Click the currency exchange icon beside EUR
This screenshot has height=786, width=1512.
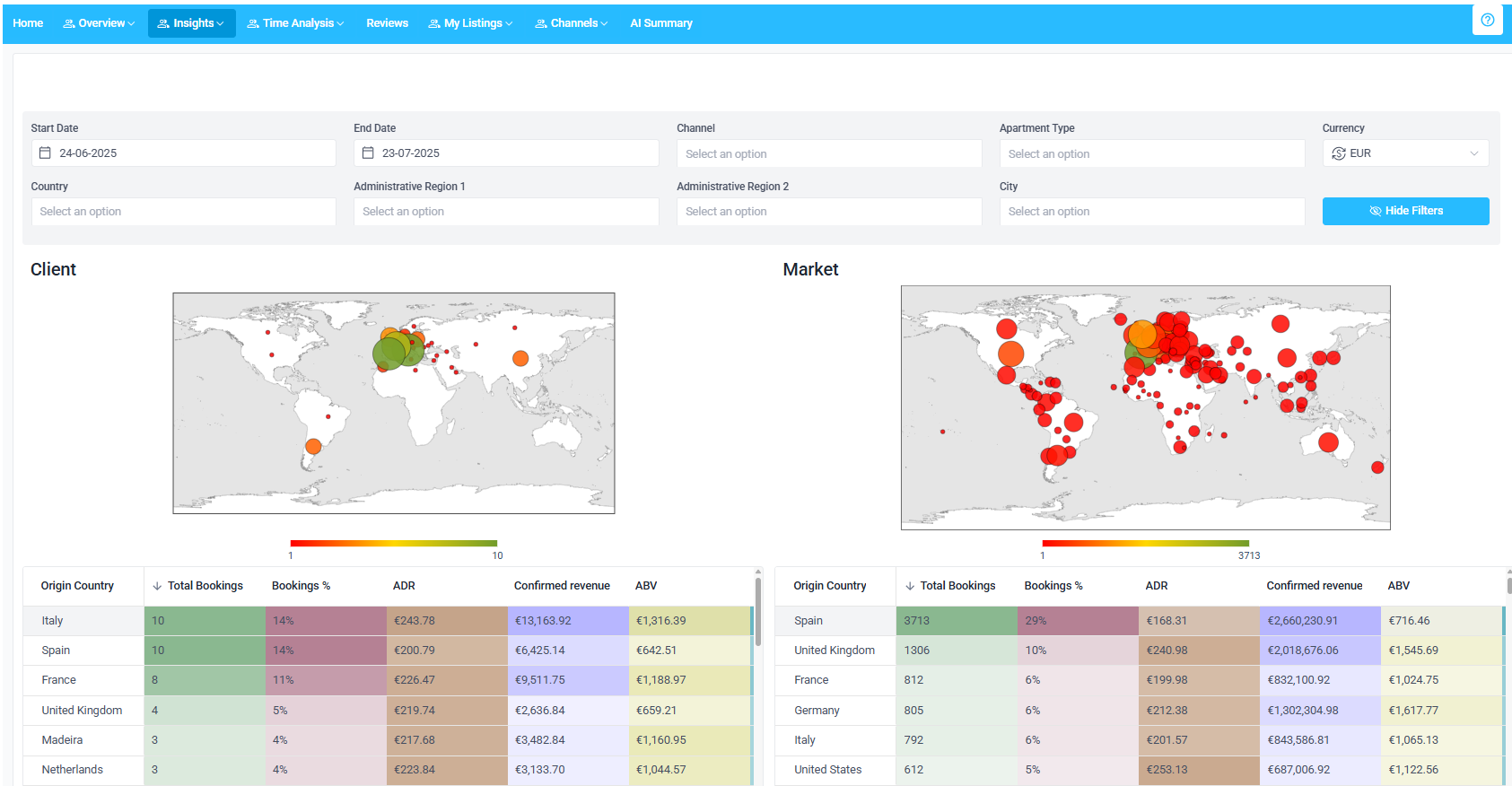click(1339, 153)
